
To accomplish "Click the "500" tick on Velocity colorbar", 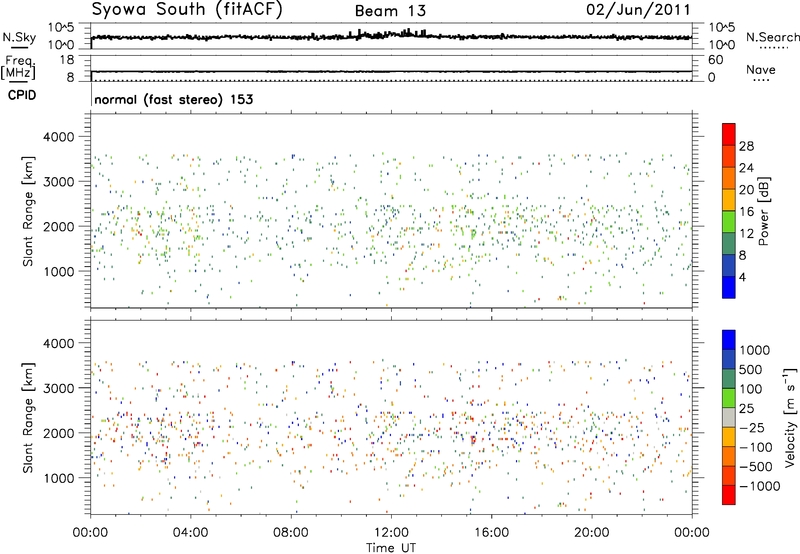I will point(751,370).
